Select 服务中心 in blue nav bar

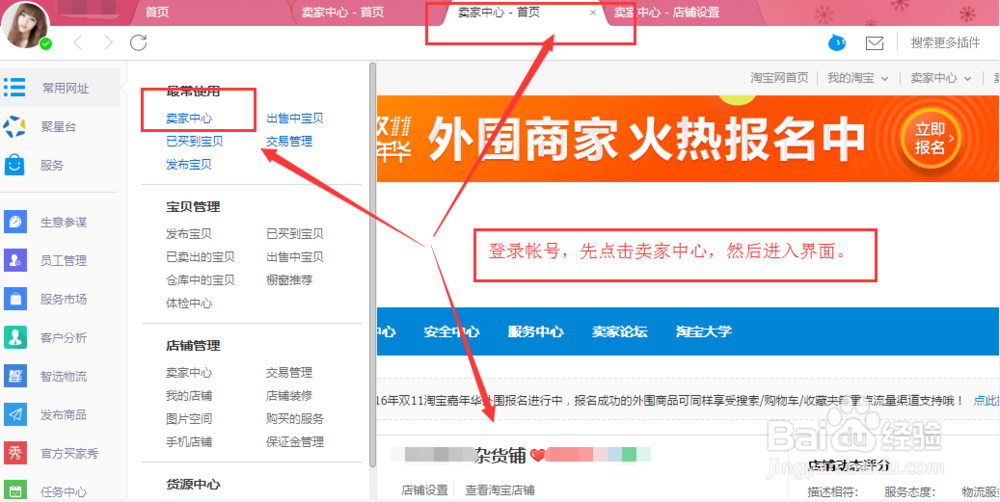pyautogui.click(x=536, y=332)
